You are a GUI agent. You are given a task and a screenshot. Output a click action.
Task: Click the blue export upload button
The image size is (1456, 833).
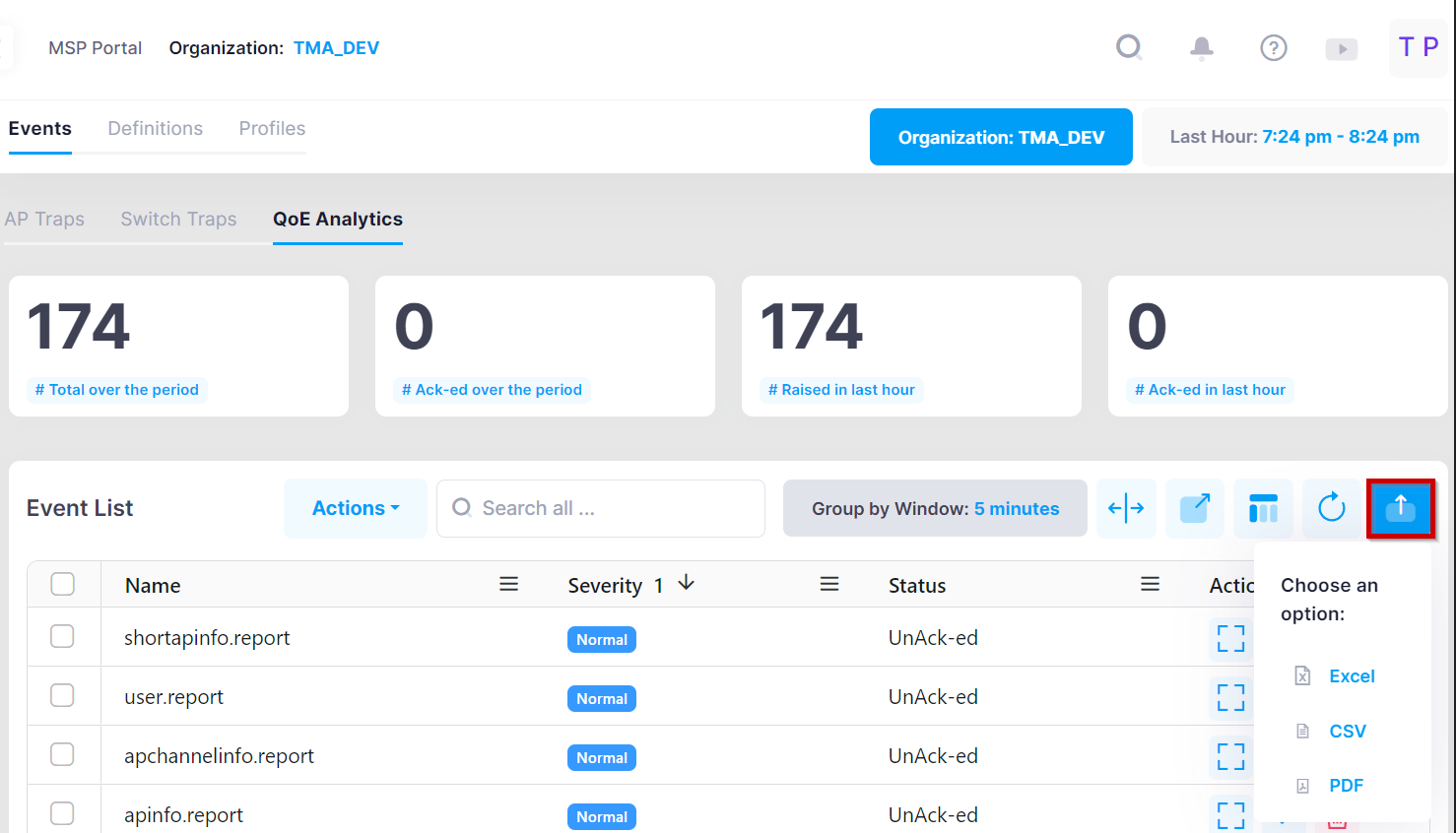point(1400,508)
